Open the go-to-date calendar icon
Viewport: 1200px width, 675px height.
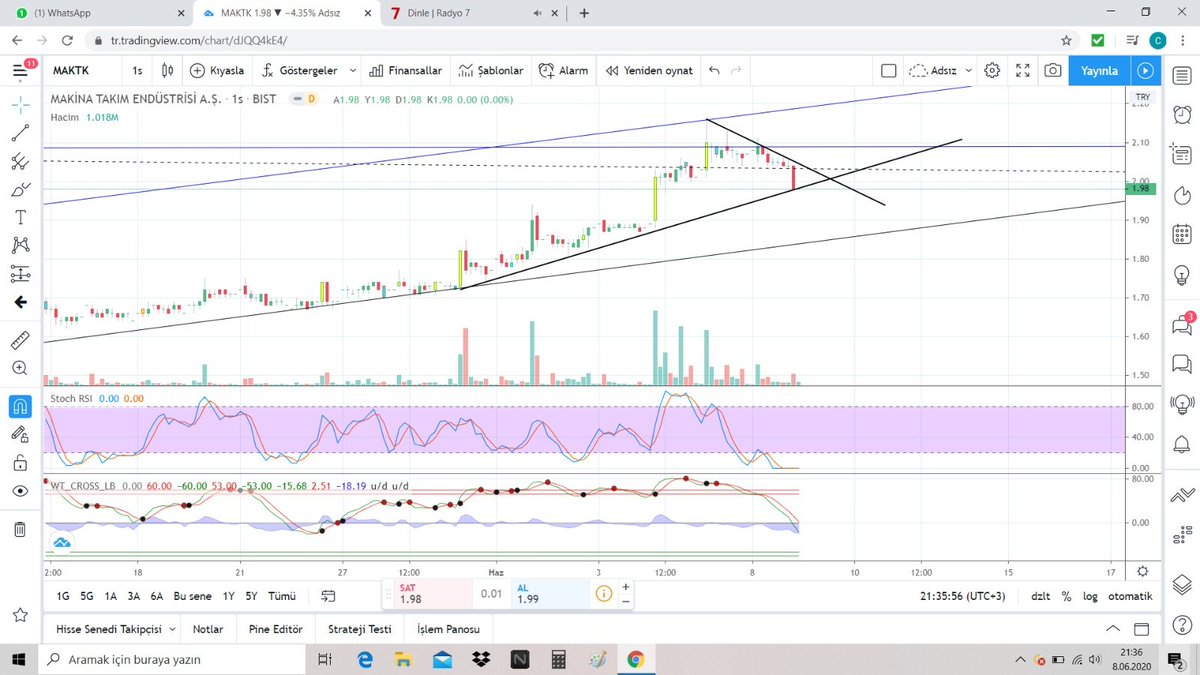pyautogui.click(x=328, y=596)
